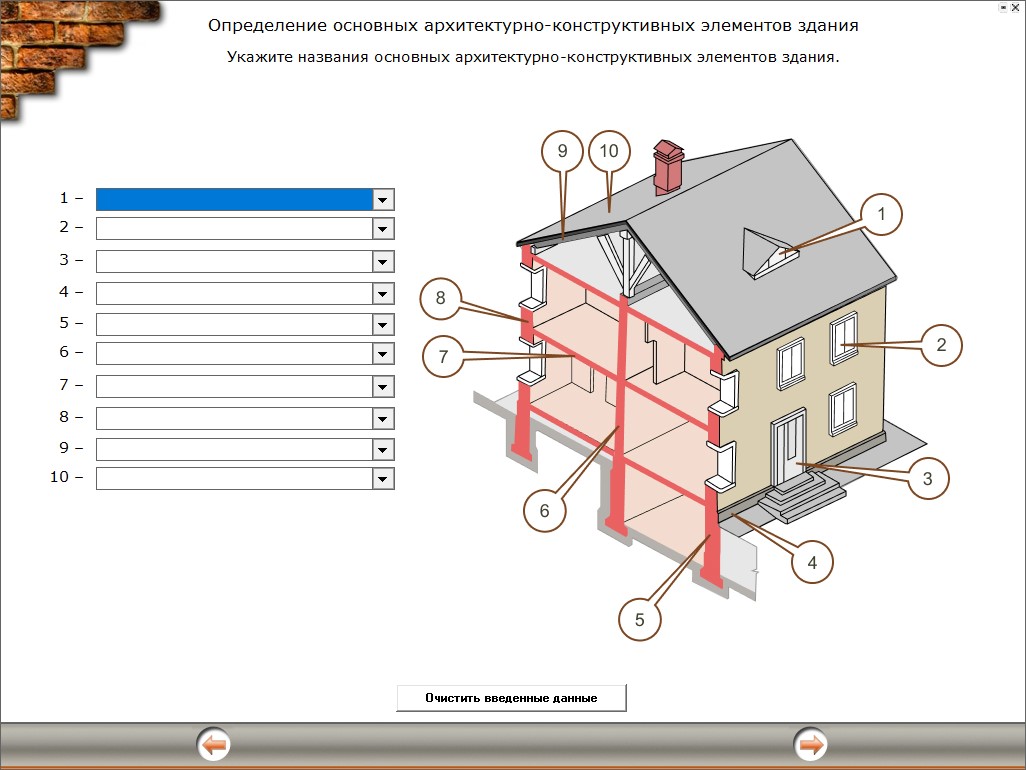The width and height of the screenshot is (1026, 770).
Task: Click the circled number 8 callout marker
Action: pyautogui.click(x=441, y=297)
